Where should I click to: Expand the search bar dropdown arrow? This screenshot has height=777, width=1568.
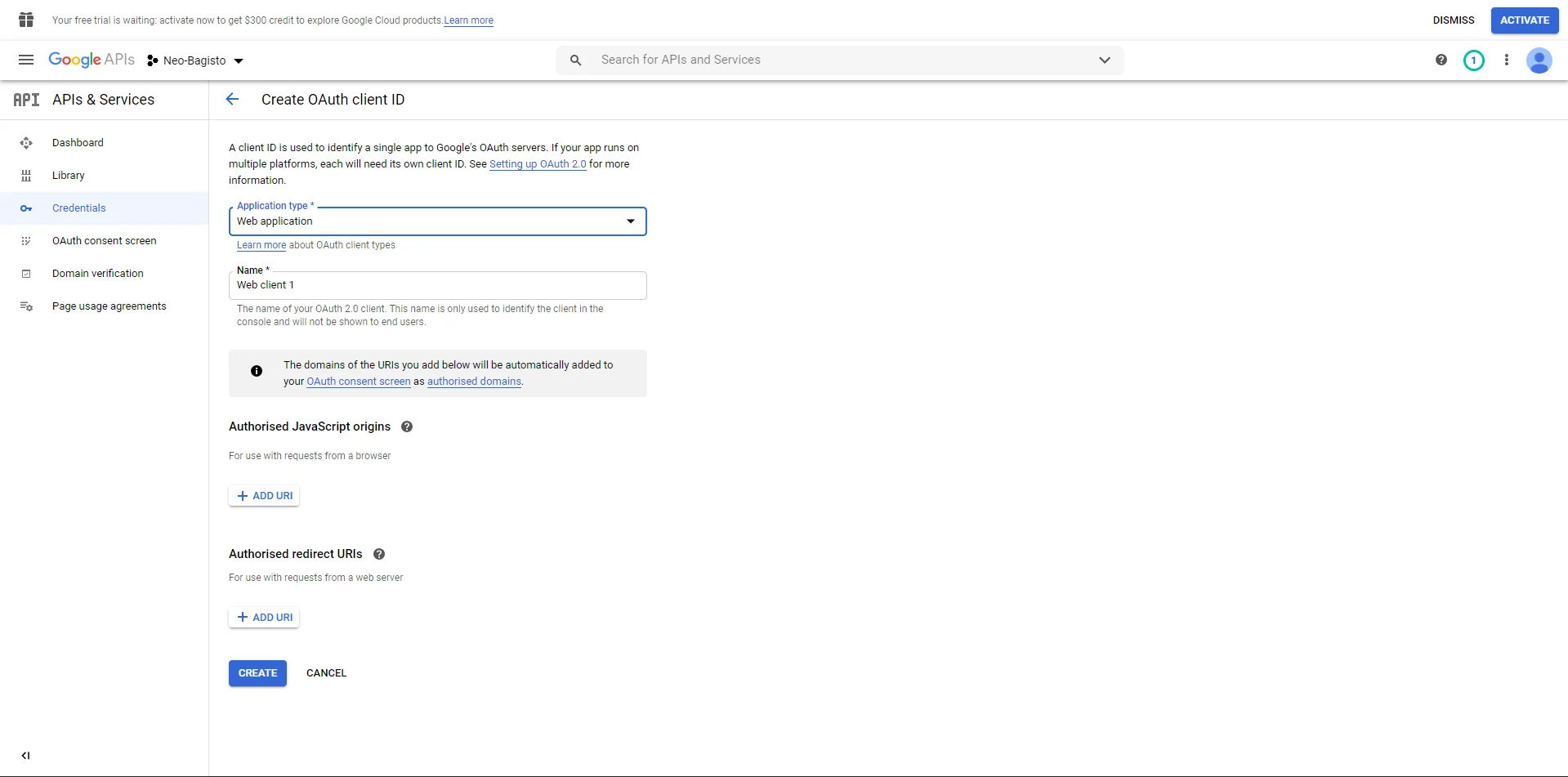click(x=1104, y=60)
